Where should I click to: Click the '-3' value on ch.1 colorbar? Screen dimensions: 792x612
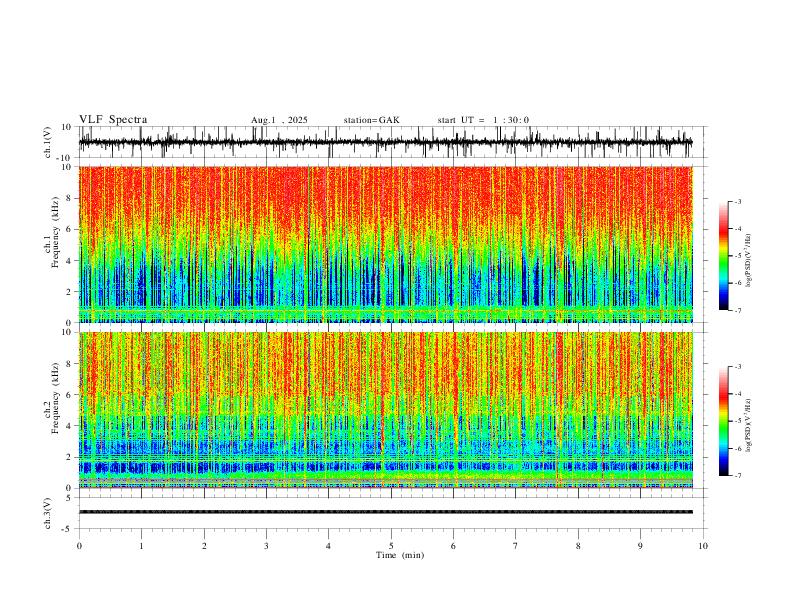click(x=737, y=201)
